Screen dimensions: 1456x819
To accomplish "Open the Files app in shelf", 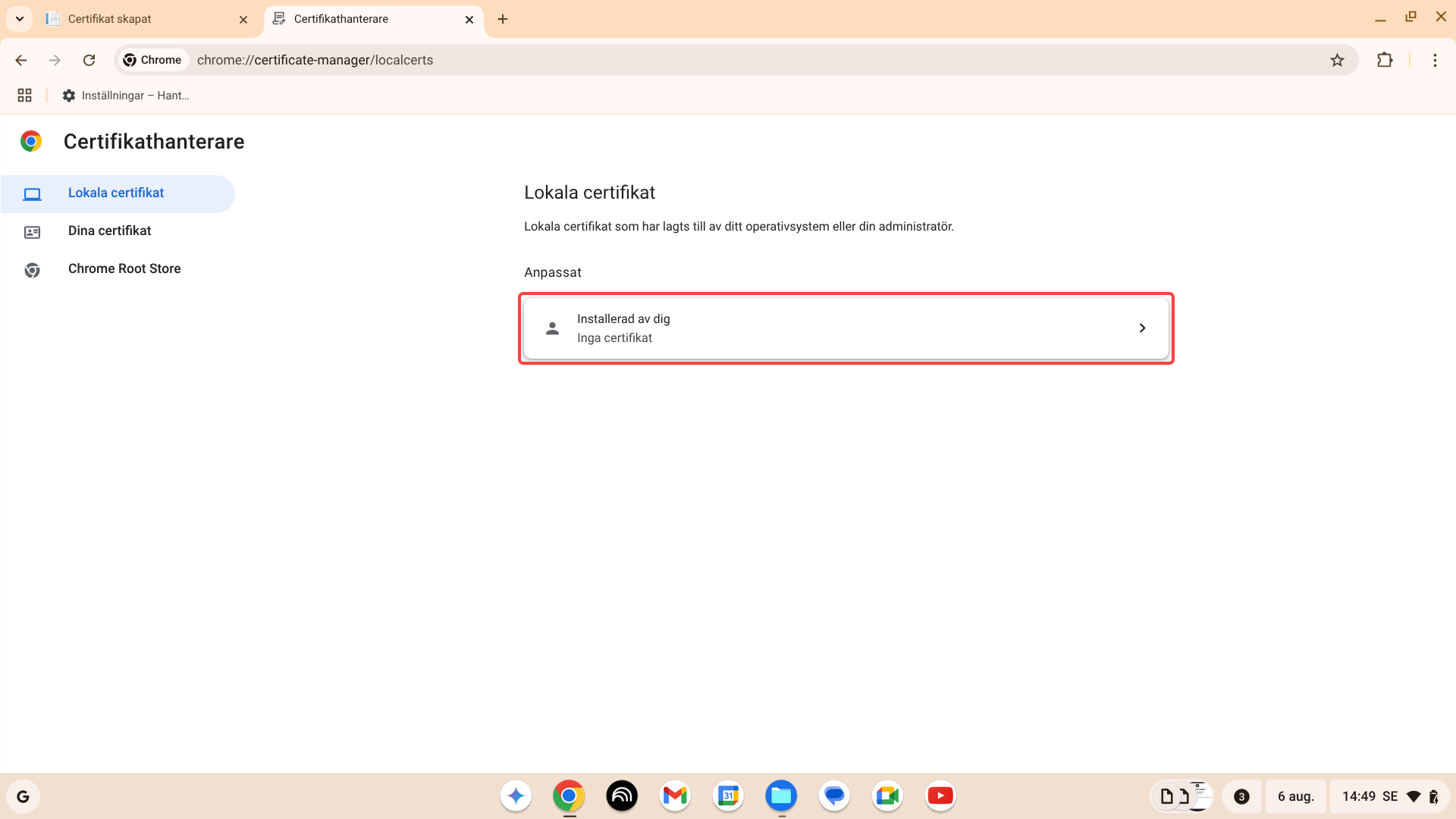I will pyautogui.click(x=780, y=795).
